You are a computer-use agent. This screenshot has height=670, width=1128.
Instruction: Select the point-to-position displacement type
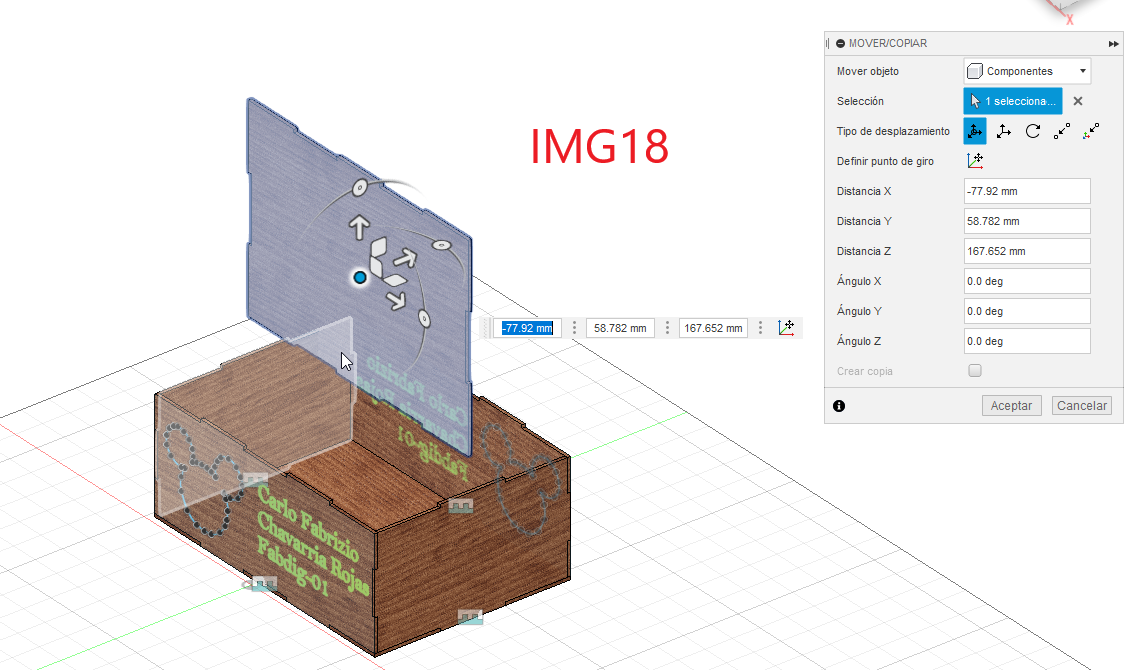pos(1091,131)
